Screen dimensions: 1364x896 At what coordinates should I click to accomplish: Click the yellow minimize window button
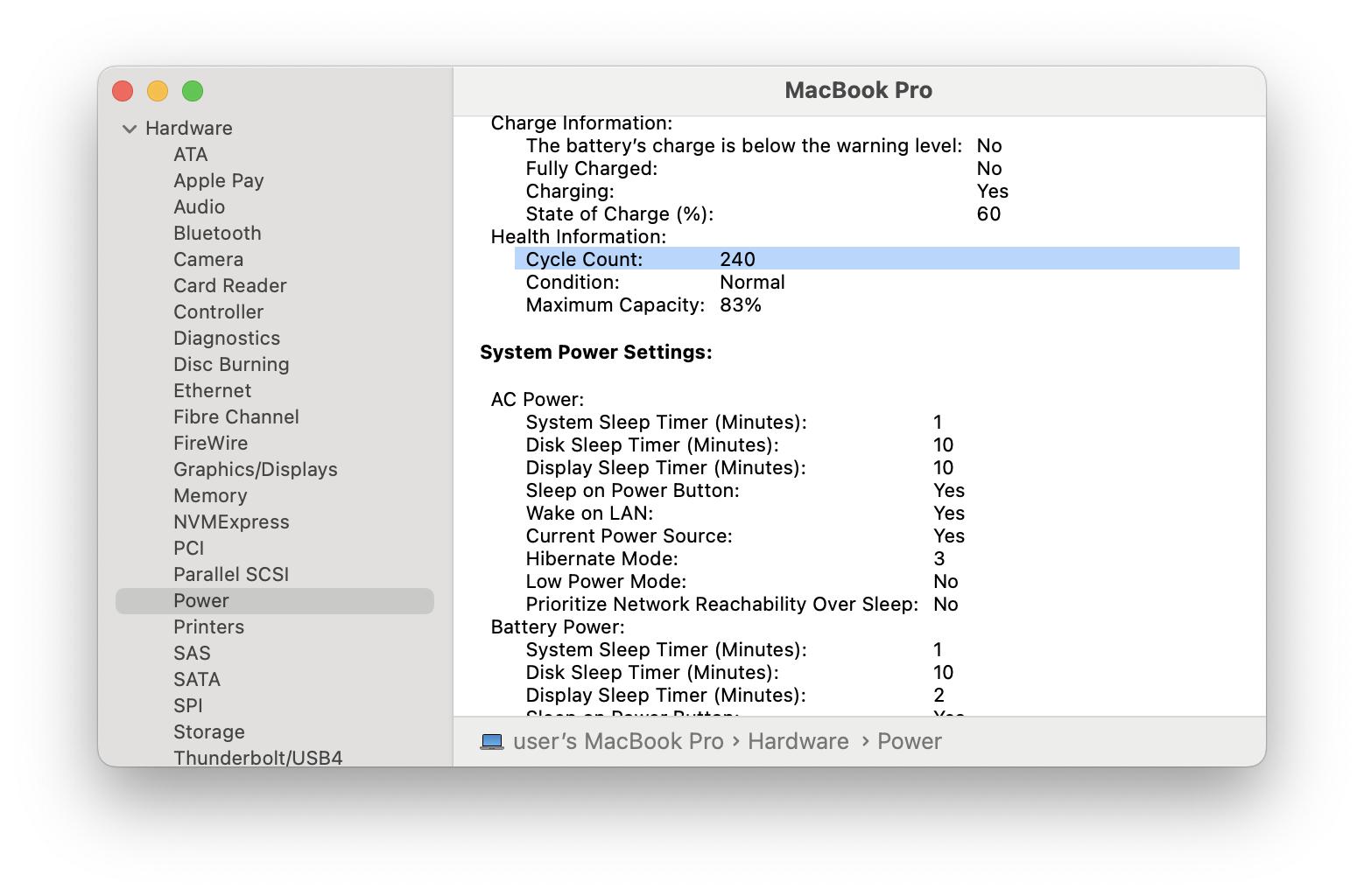click(x=158, y=91)
